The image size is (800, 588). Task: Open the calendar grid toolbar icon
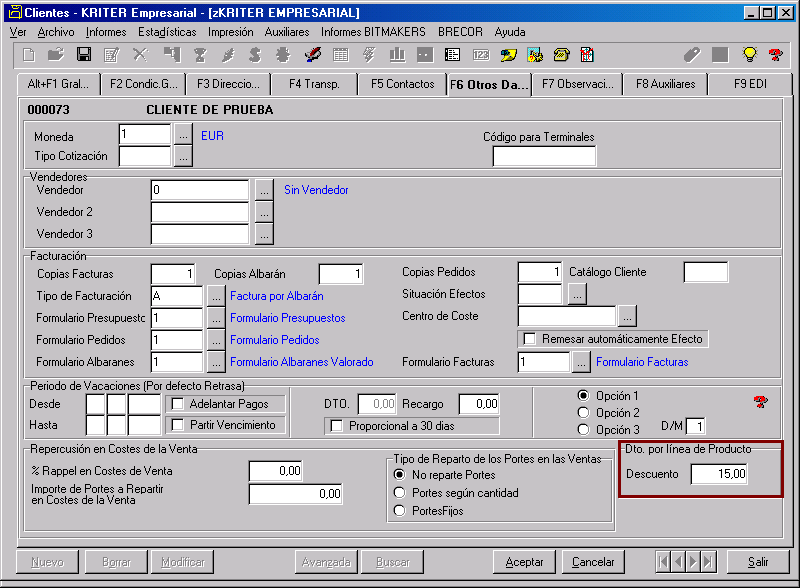pyautogui.click(x=341, y=55)
